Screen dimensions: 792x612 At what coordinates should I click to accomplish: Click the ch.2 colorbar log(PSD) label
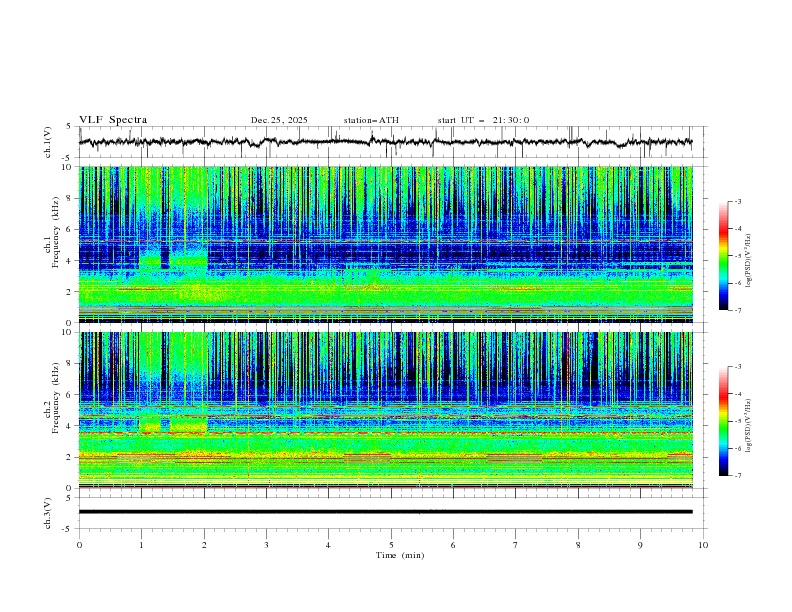coord(748,426)
